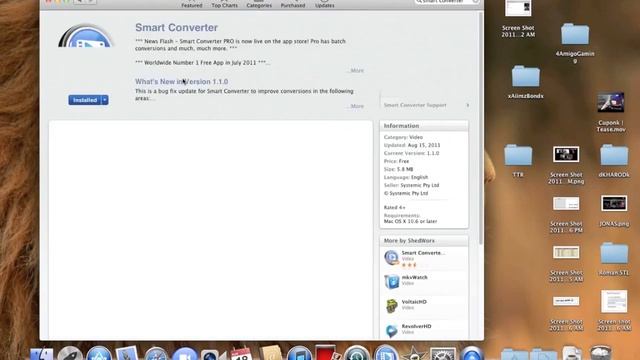Select the 4AmigoGaming folder on desktop

tap(575, 43)
